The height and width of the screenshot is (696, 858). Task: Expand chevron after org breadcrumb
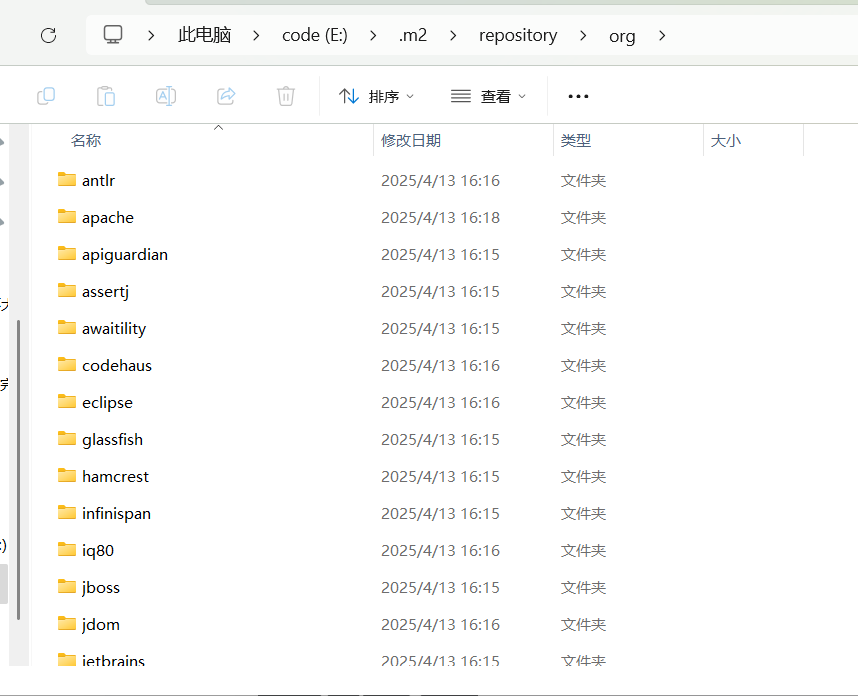(x=662, y=36)
